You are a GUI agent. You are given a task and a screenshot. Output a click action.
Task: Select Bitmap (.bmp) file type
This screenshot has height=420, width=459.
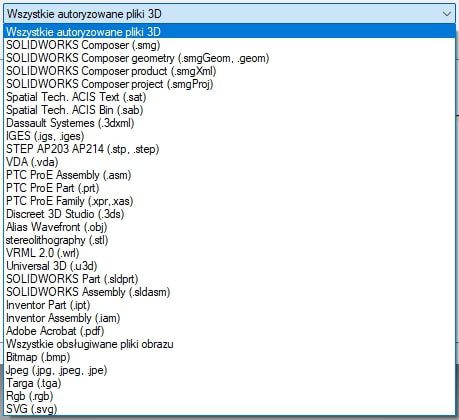[x=229, y=357]
